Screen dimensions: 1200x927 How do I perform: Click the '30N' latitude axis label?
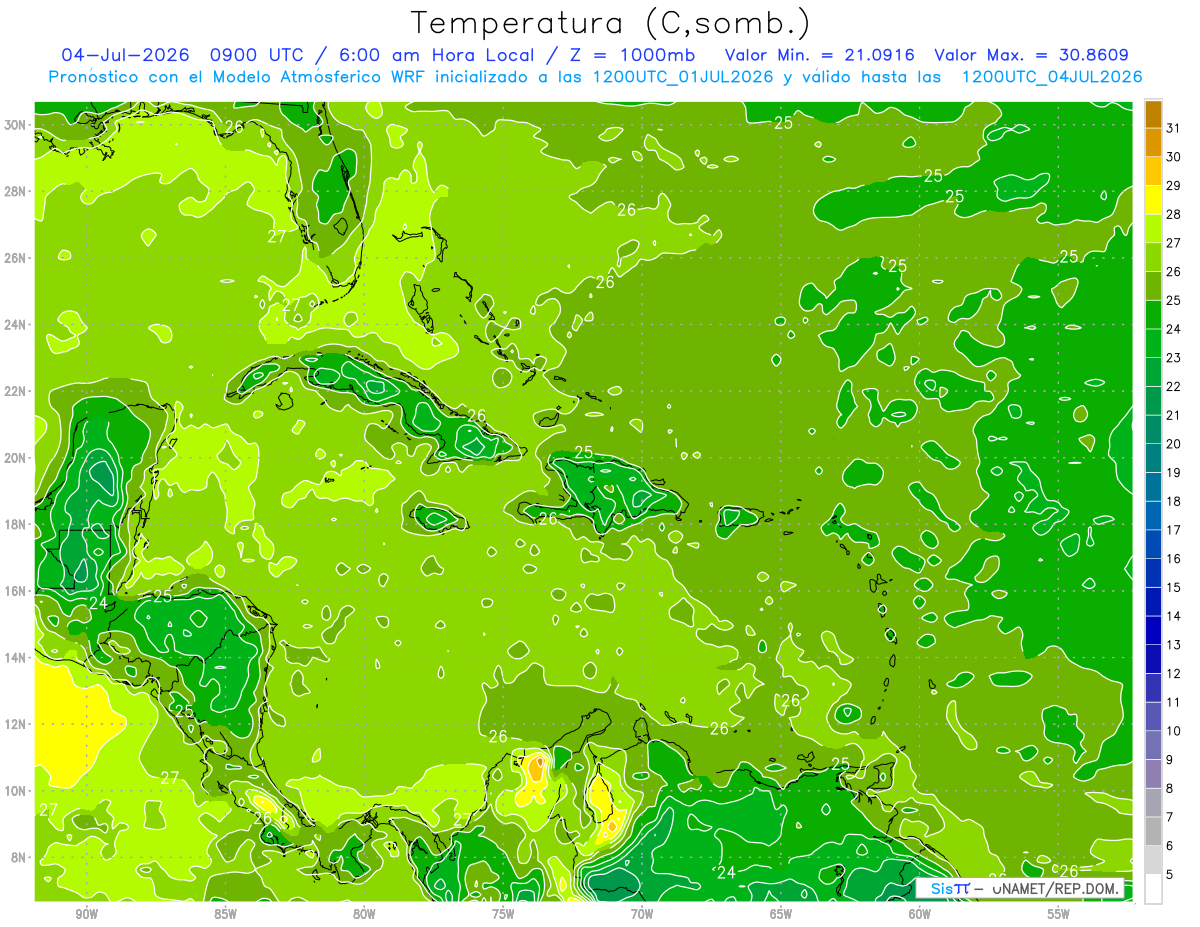pos(16,125)
